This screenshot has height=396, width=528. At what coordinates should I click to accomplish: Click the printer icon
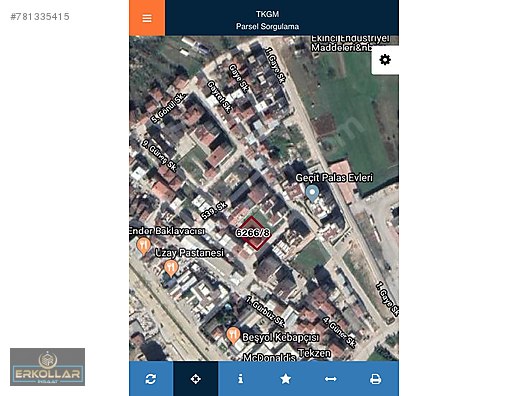375,379
